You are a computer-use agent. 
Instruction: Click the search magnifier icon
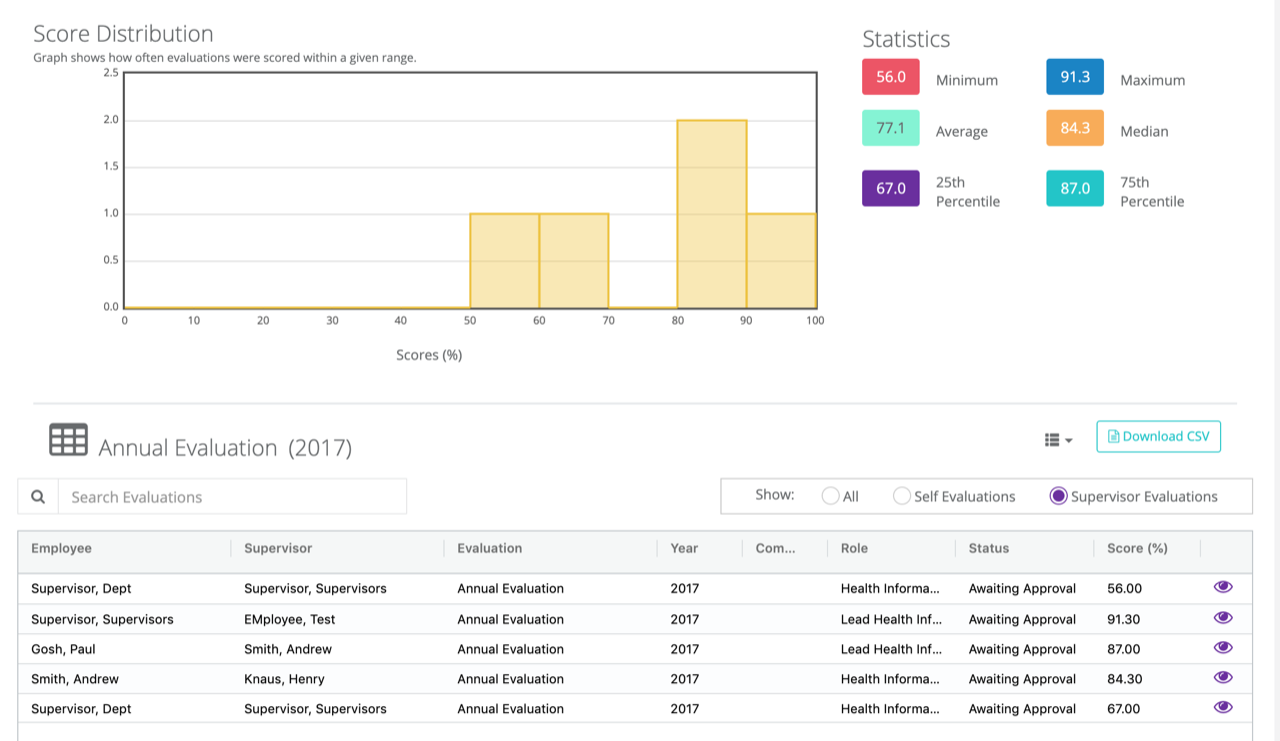tap(38, 497)
